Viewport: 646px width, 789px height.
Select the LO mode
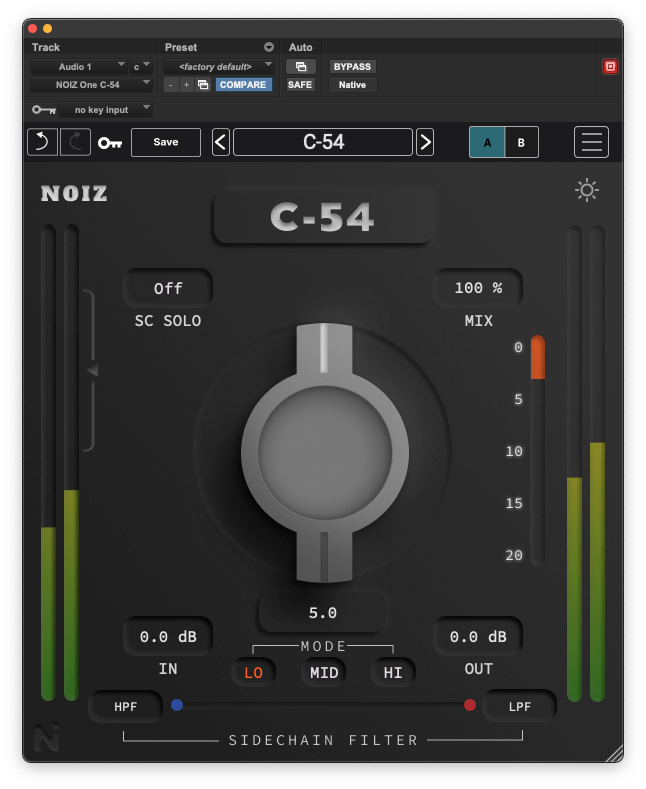253,673
